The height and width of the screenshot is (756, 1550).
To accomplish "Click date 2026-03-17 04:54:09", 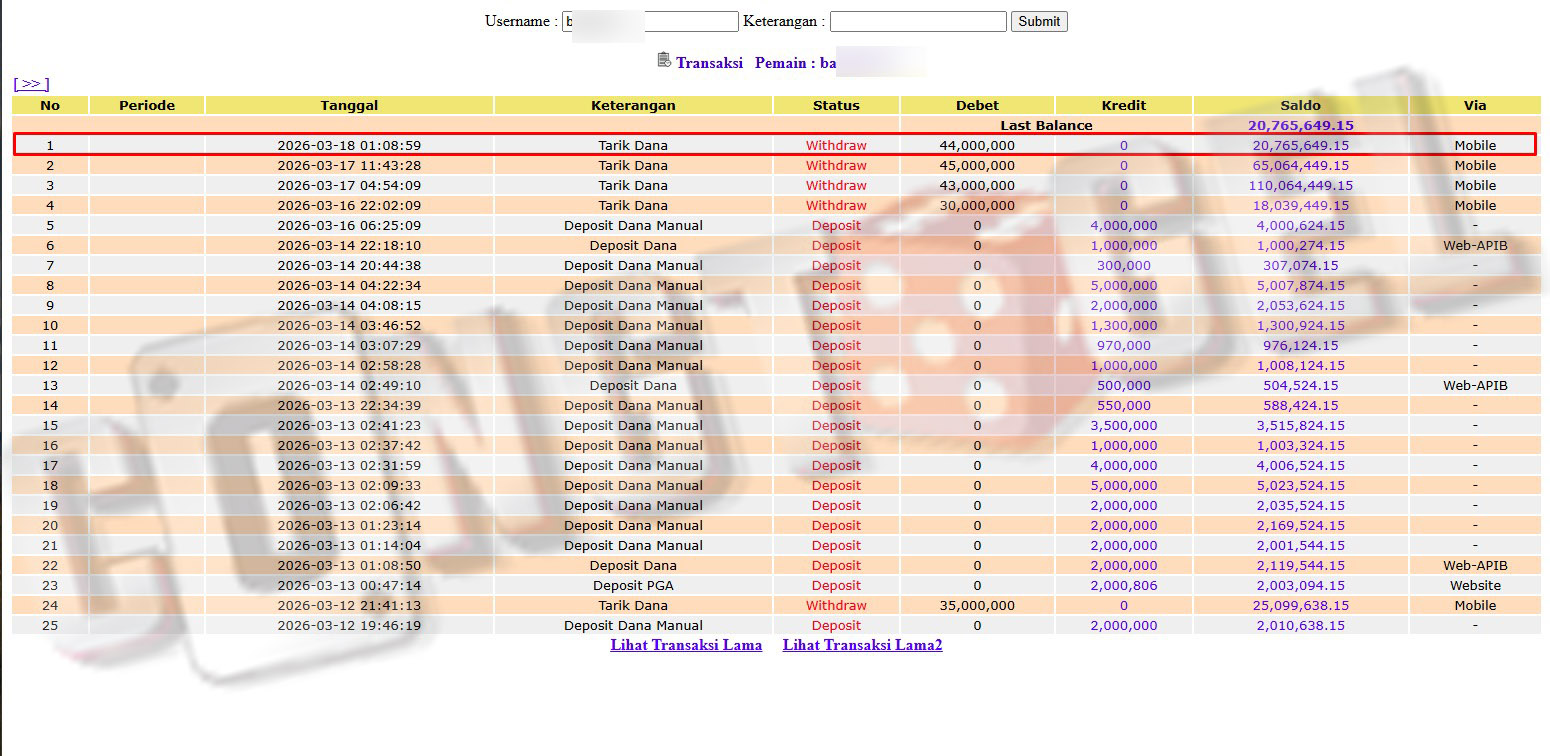I will pos(349,185).
